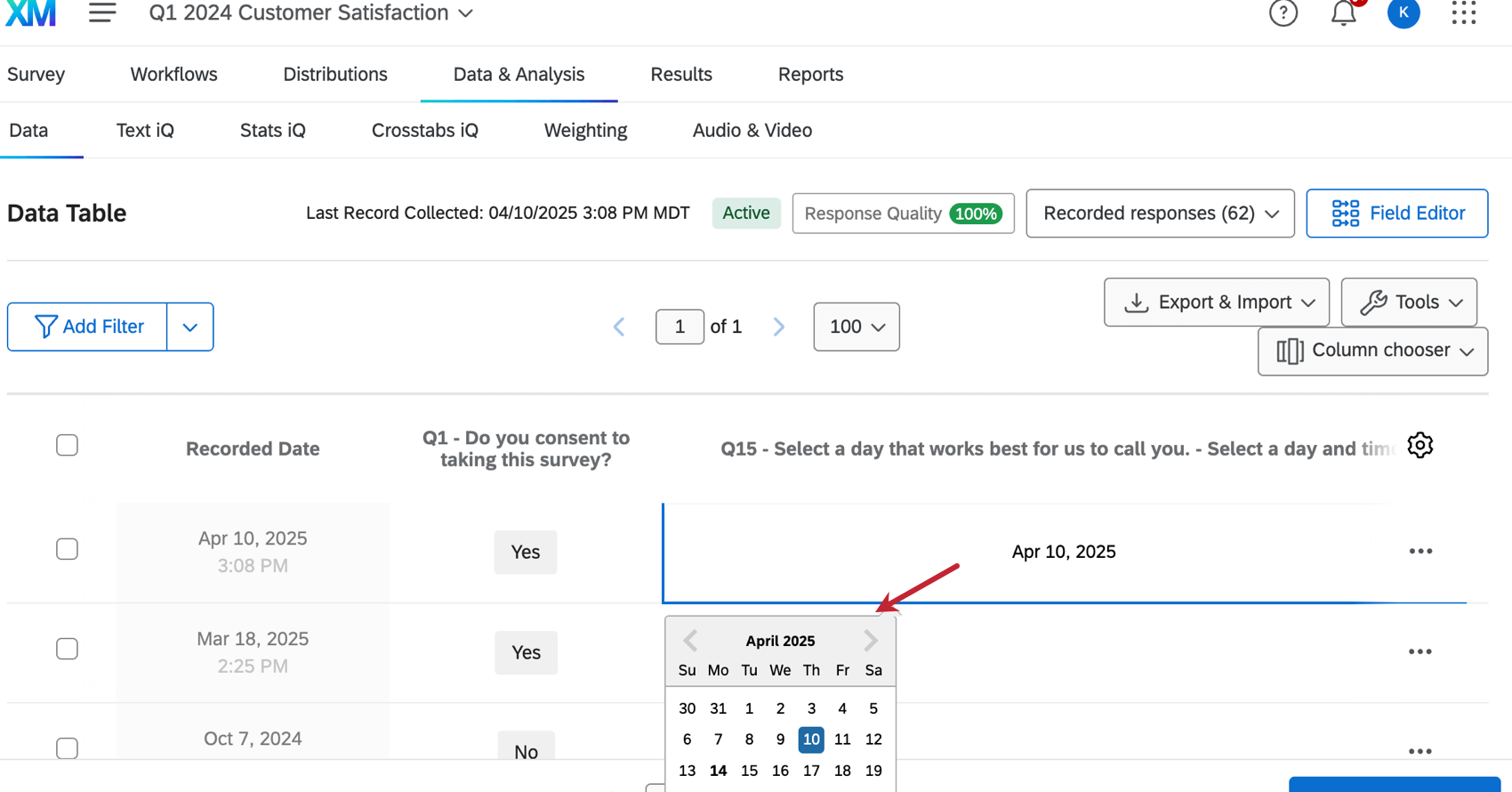Click the user account avatar K
This screenshot has width=1512, height=792.
click(x=1403, y=13)
